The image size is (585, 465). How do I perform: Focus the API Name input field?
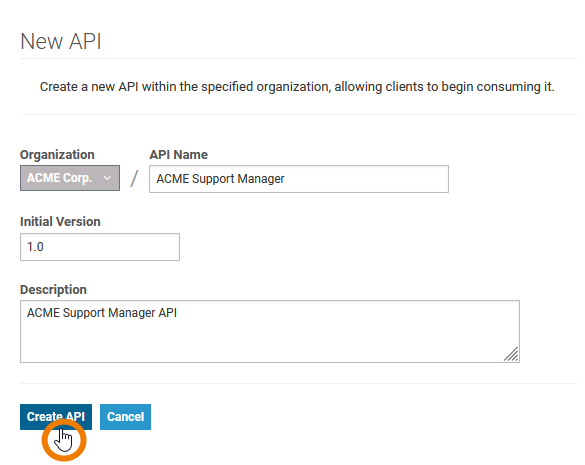(299, 179)
